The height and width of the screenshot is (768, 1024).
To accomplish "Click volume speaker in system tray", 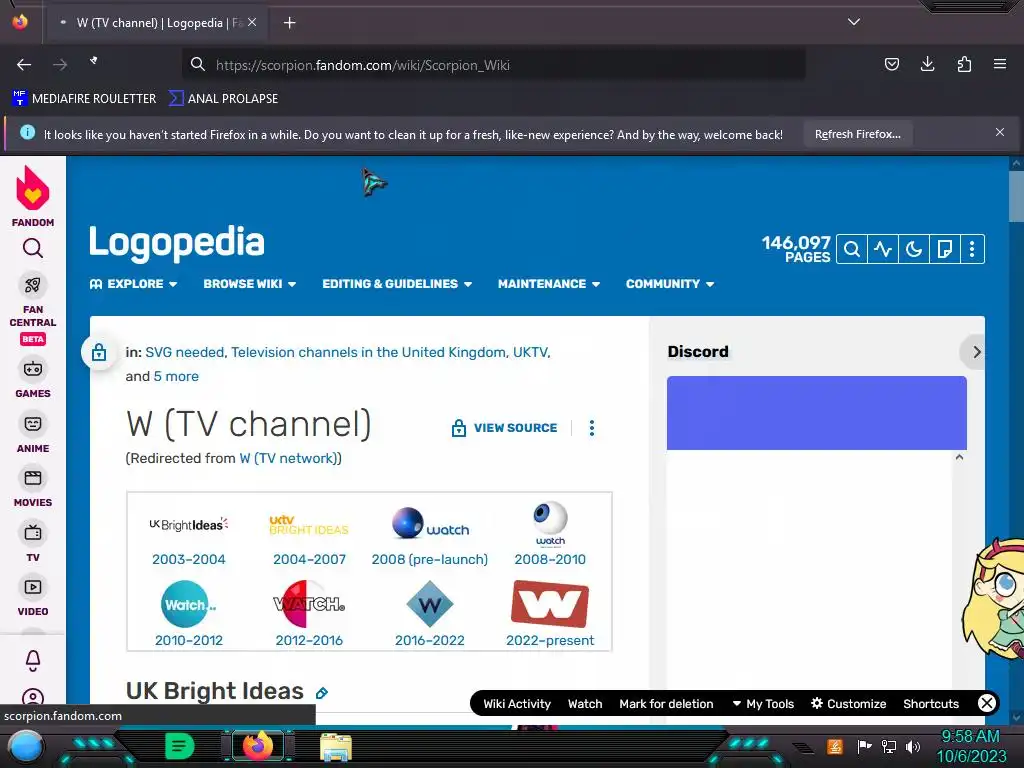I will 912,746.
